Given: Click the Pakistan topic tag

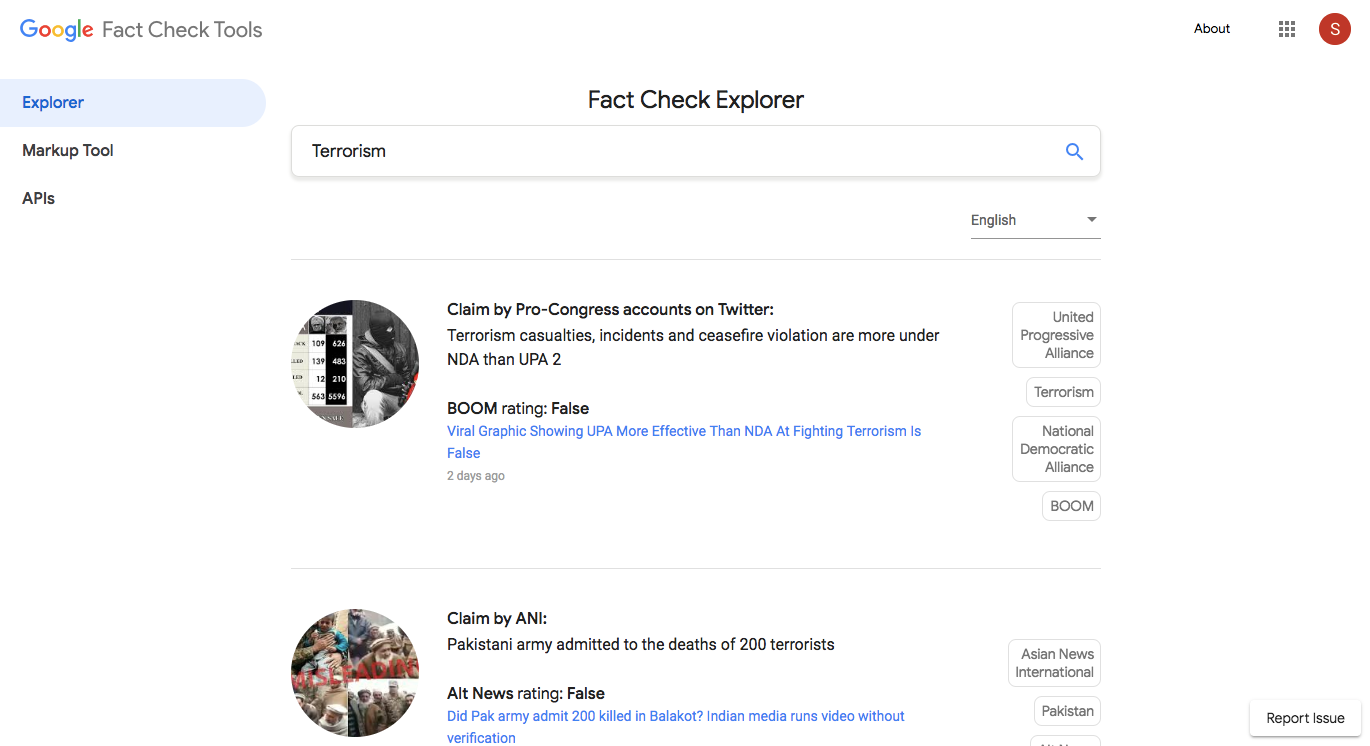Looking at the screenshot, I should click(1067, 711).
